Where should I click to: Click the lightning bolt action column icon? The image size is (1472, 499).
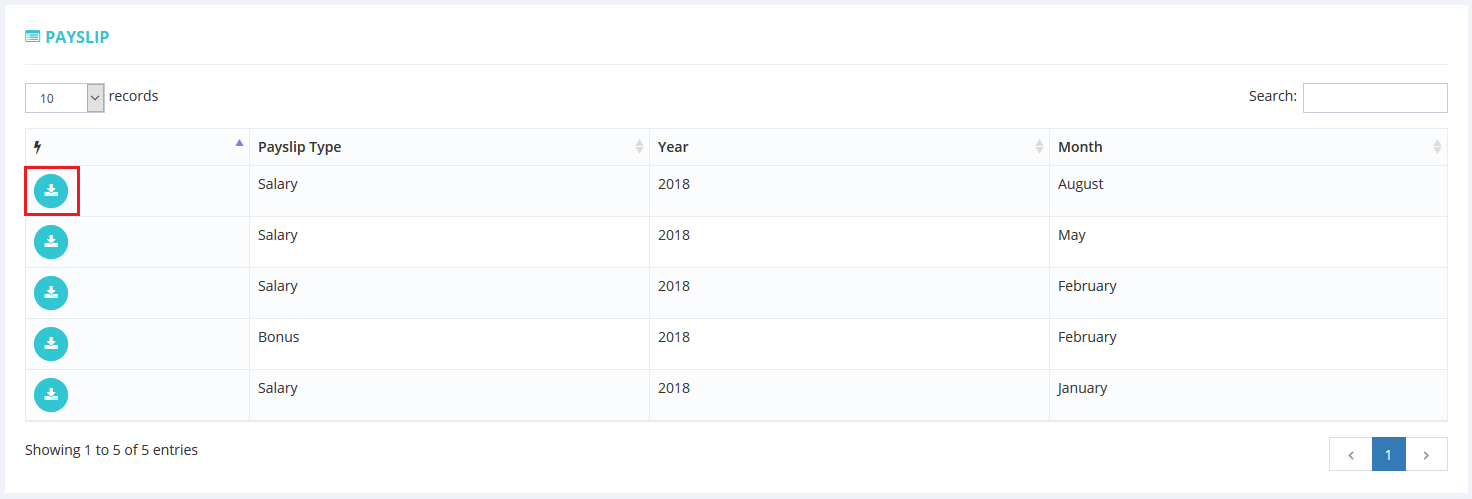tap(38, 147)
